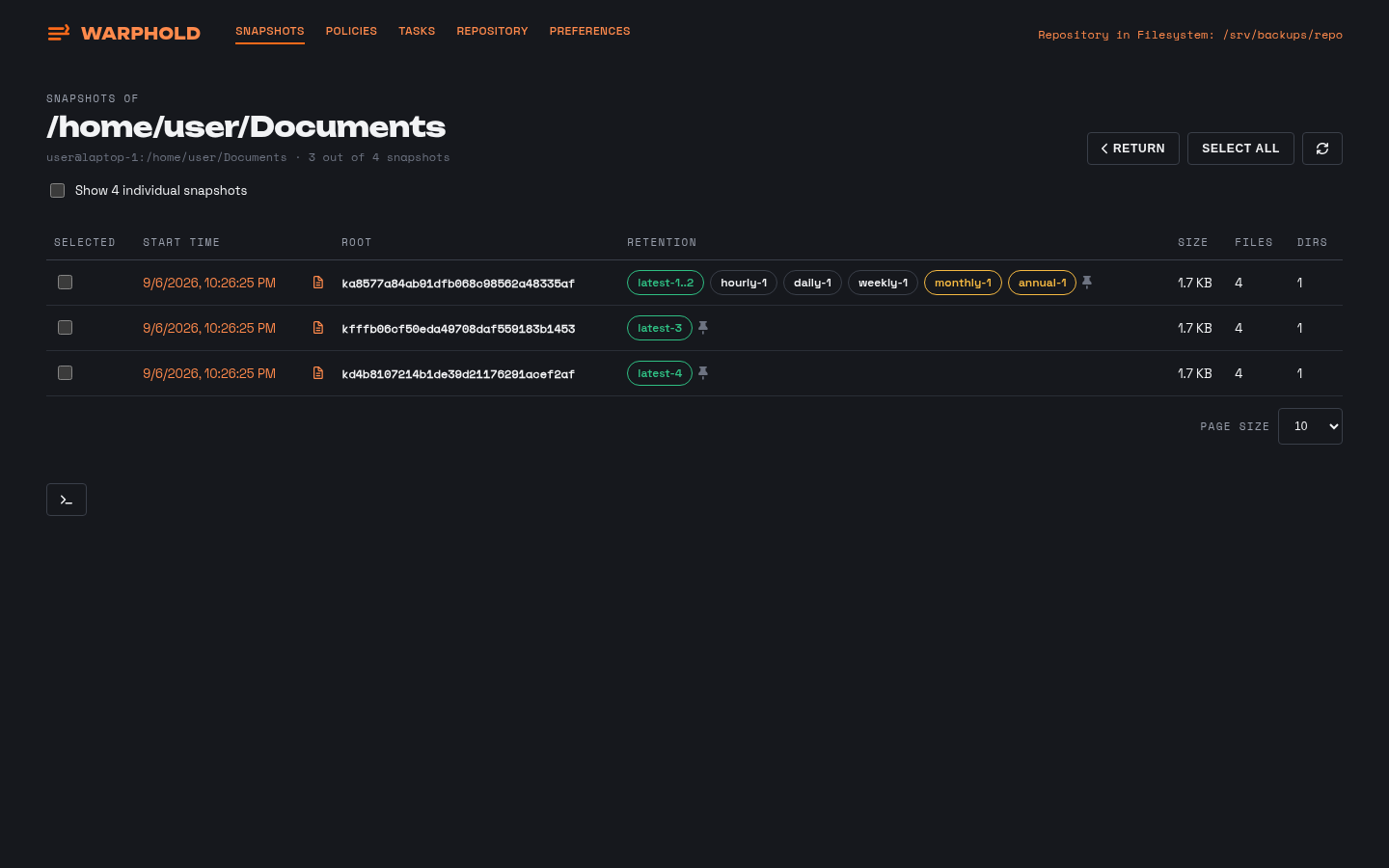Click root hash kfffb06cf50eda49708daf559183b1453

(458, 329)
